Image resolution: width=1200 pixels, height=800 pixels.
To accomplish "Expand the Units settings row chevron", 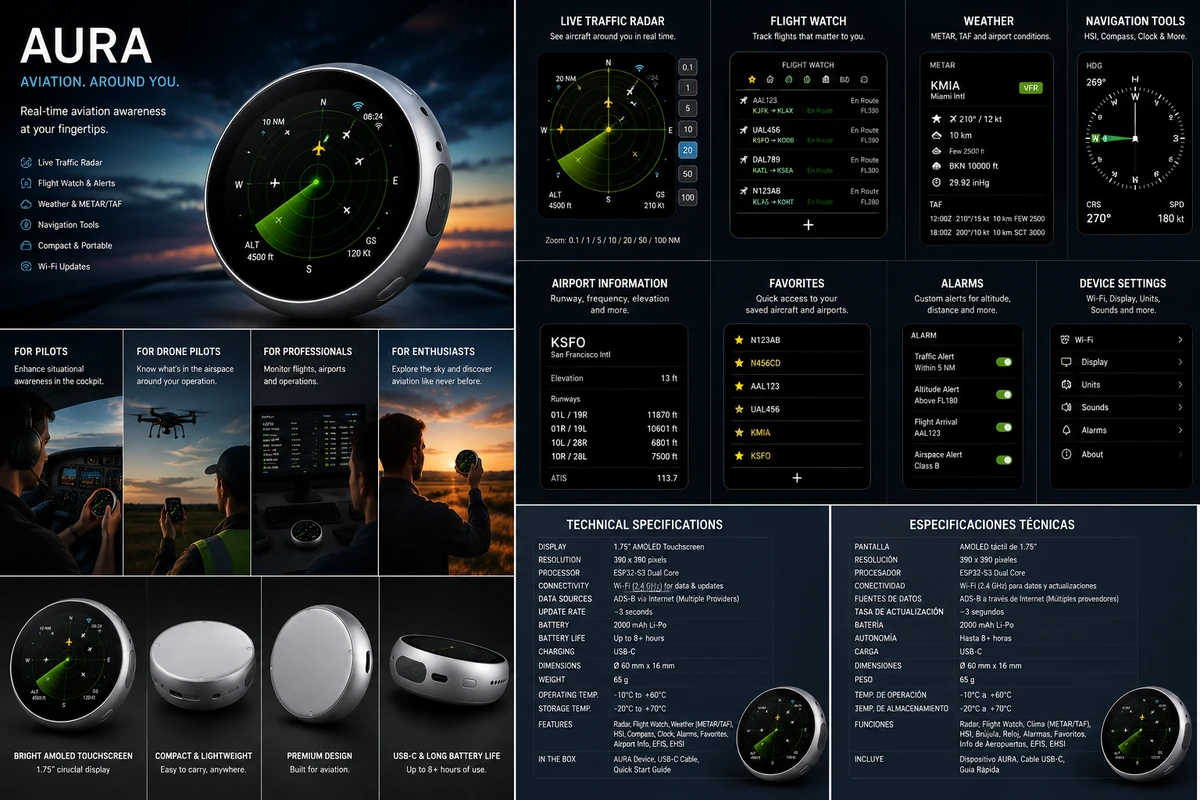I will 1181,385.
